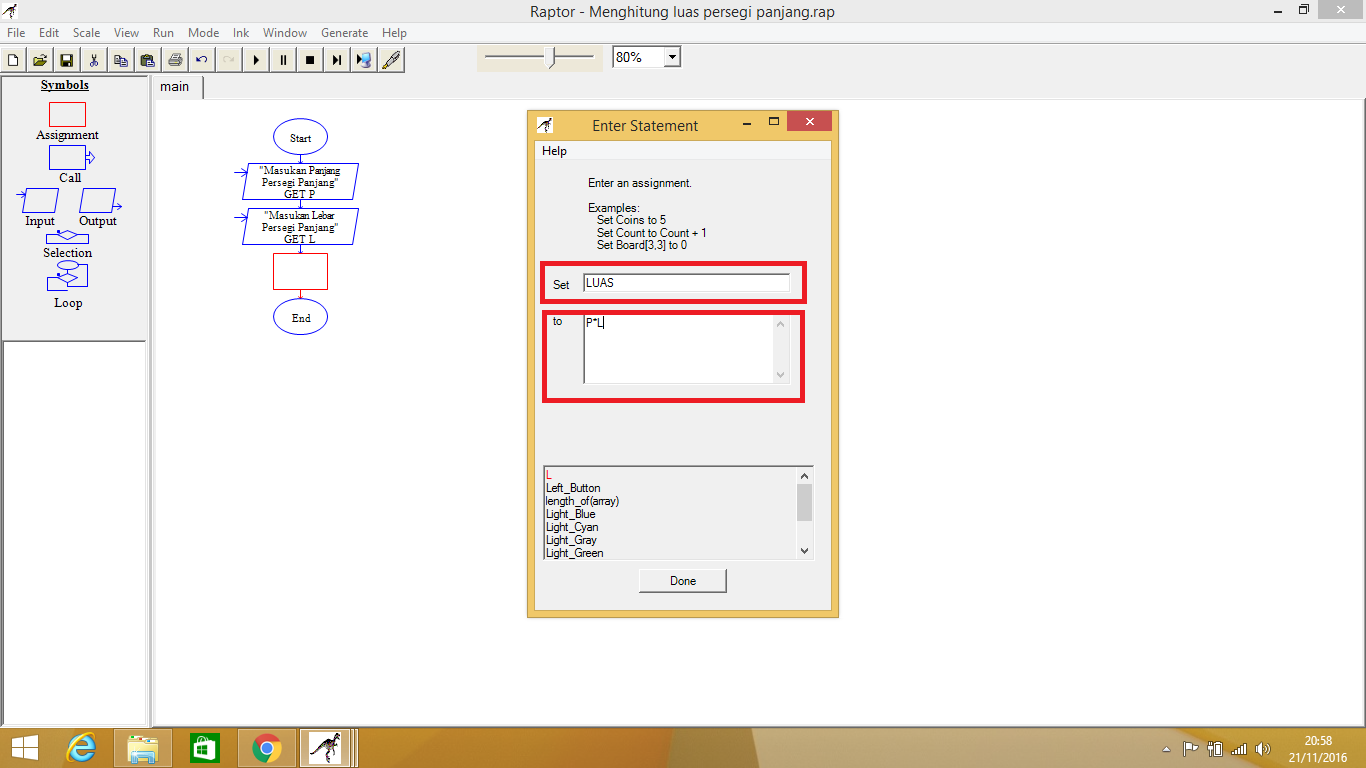Switch to the main tab
This screenshot has height=768, width=1366.
click(x=176, y=87)
